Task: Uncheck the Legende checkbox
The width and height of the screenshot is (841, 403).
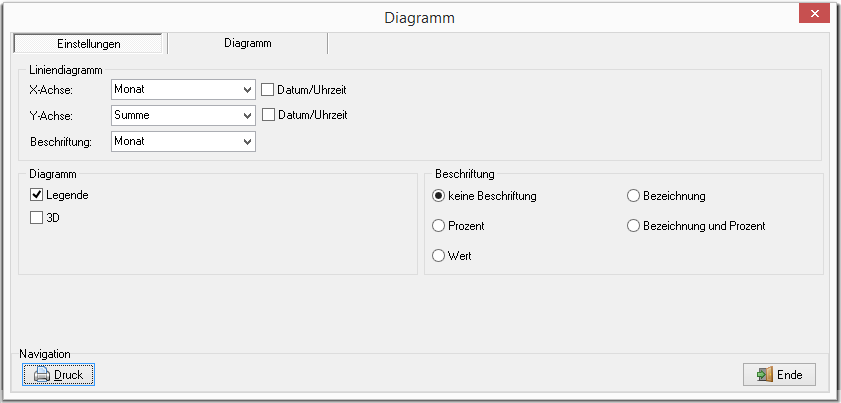Action: tap(36, 195)
